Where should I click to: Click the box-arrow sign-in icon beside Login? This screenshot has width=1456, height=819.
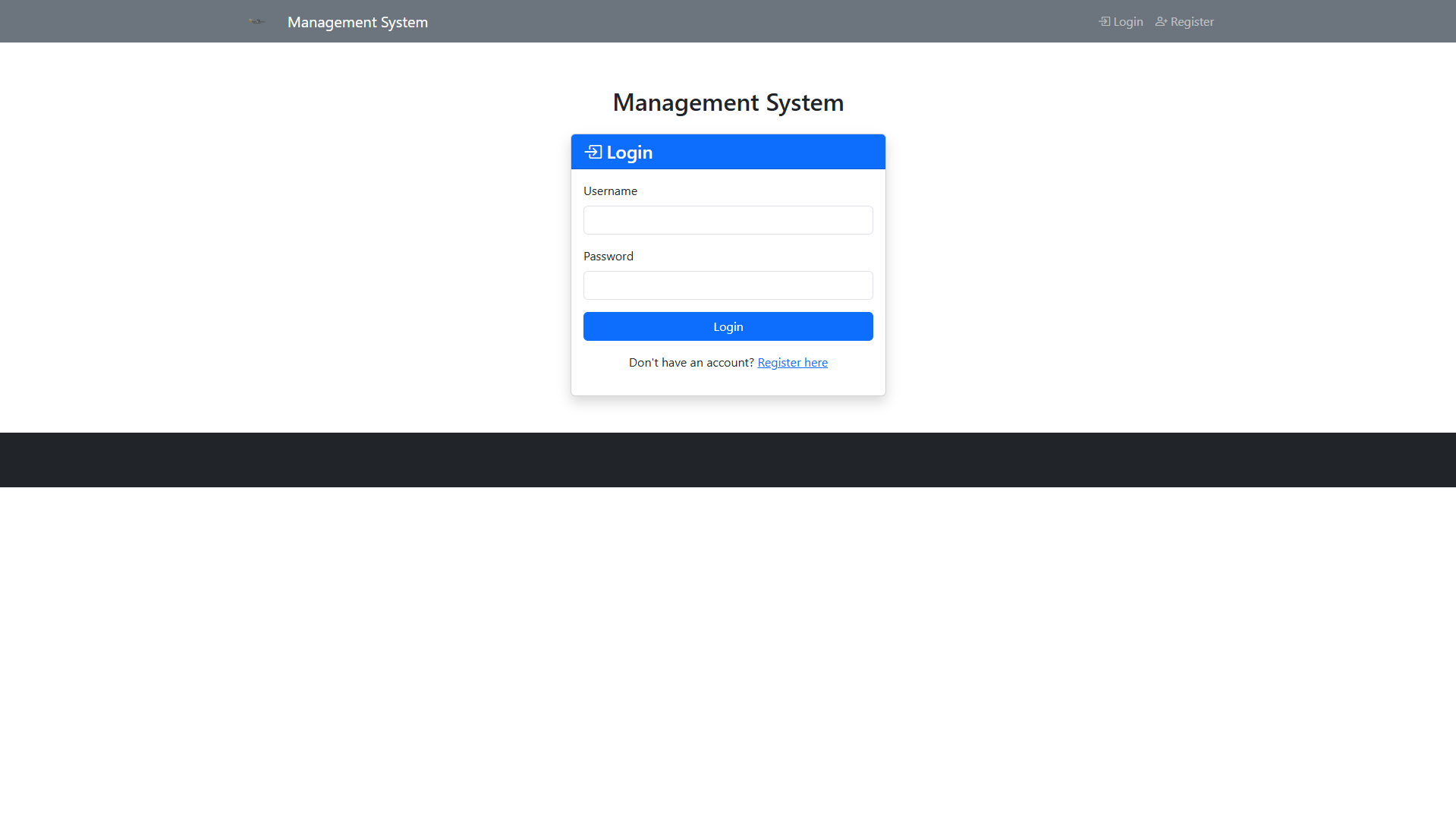click(1103, 21)
